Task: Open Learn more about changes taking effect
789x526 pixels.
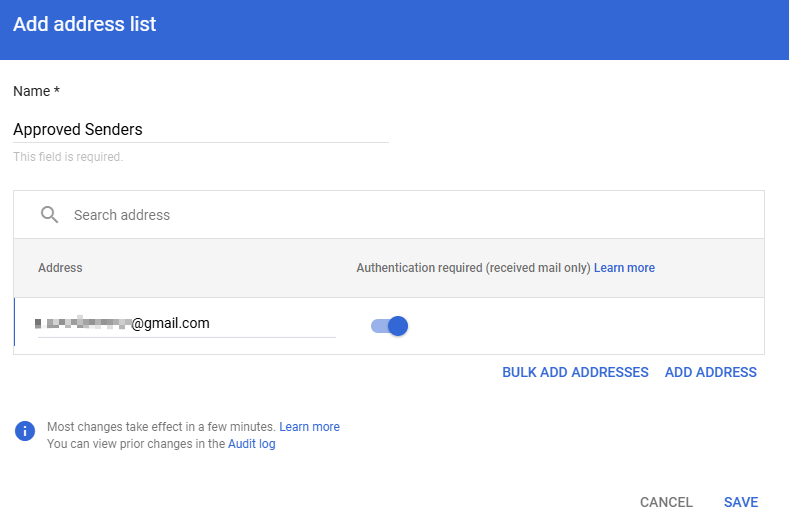Action: click(x=309, y=427)
